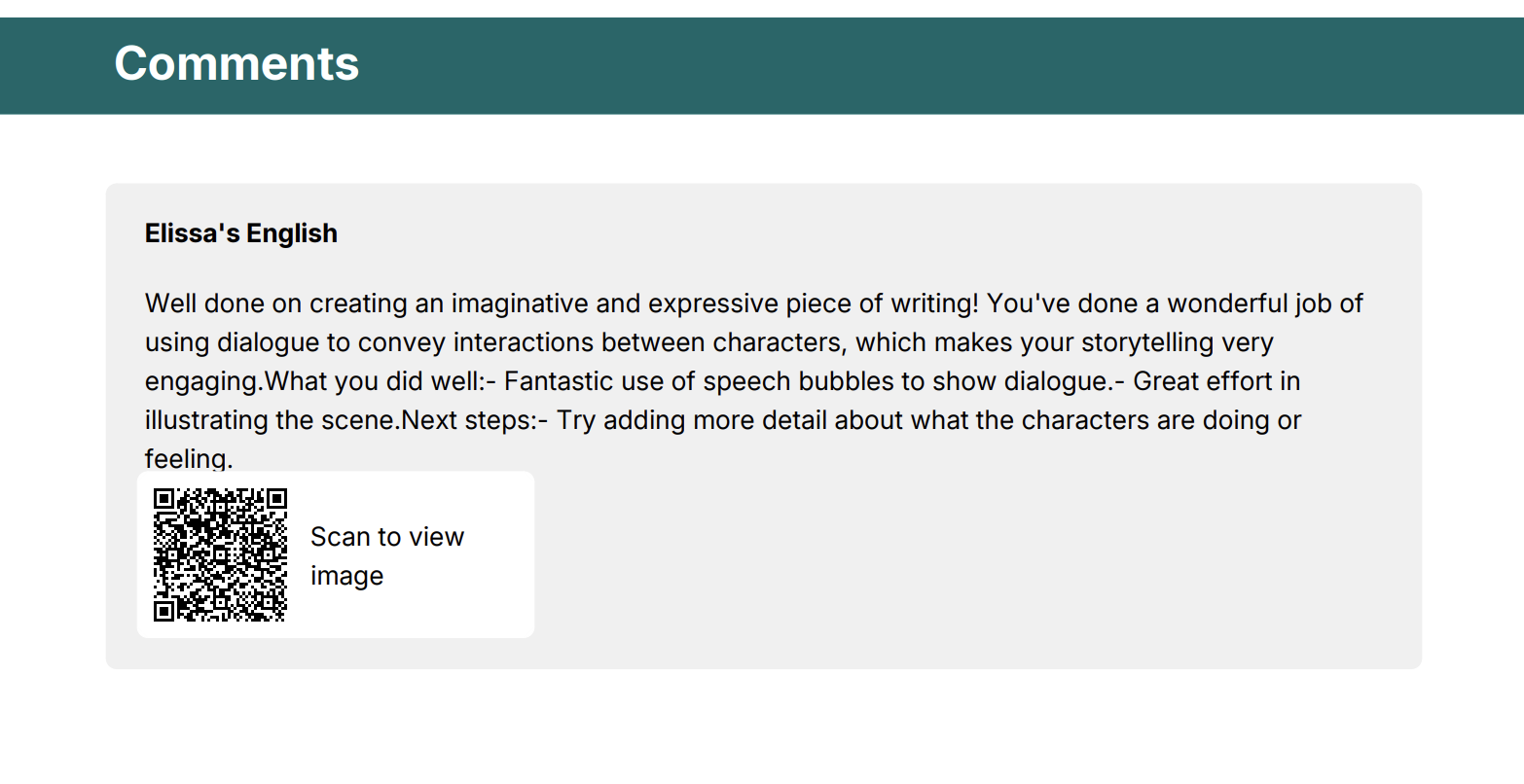Image resolution: width=1524 pixels, height=784 pixels.
Task: Click the dark teal header bar
Action: 876,65
